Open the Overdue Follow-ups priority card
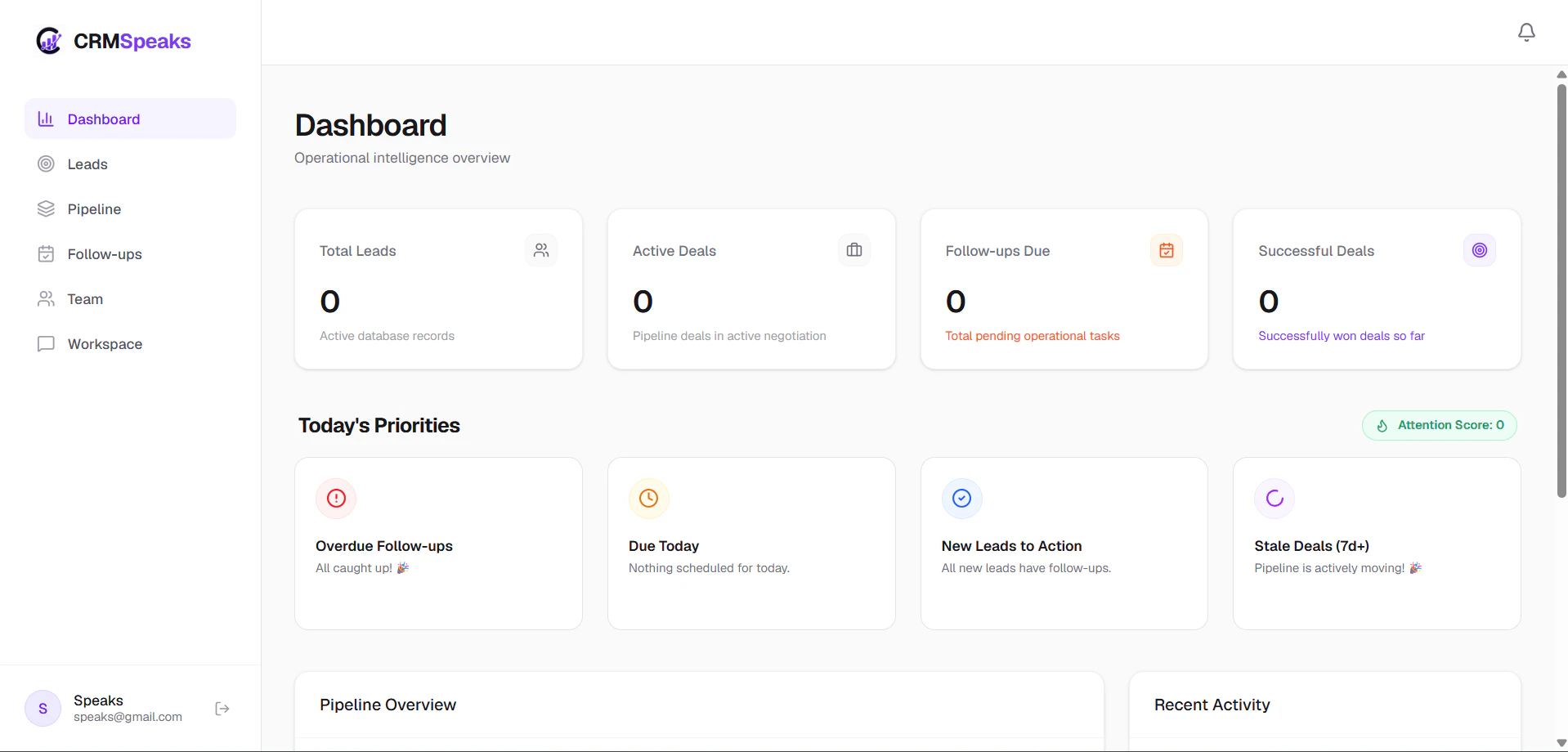 (x=438, y=544)
